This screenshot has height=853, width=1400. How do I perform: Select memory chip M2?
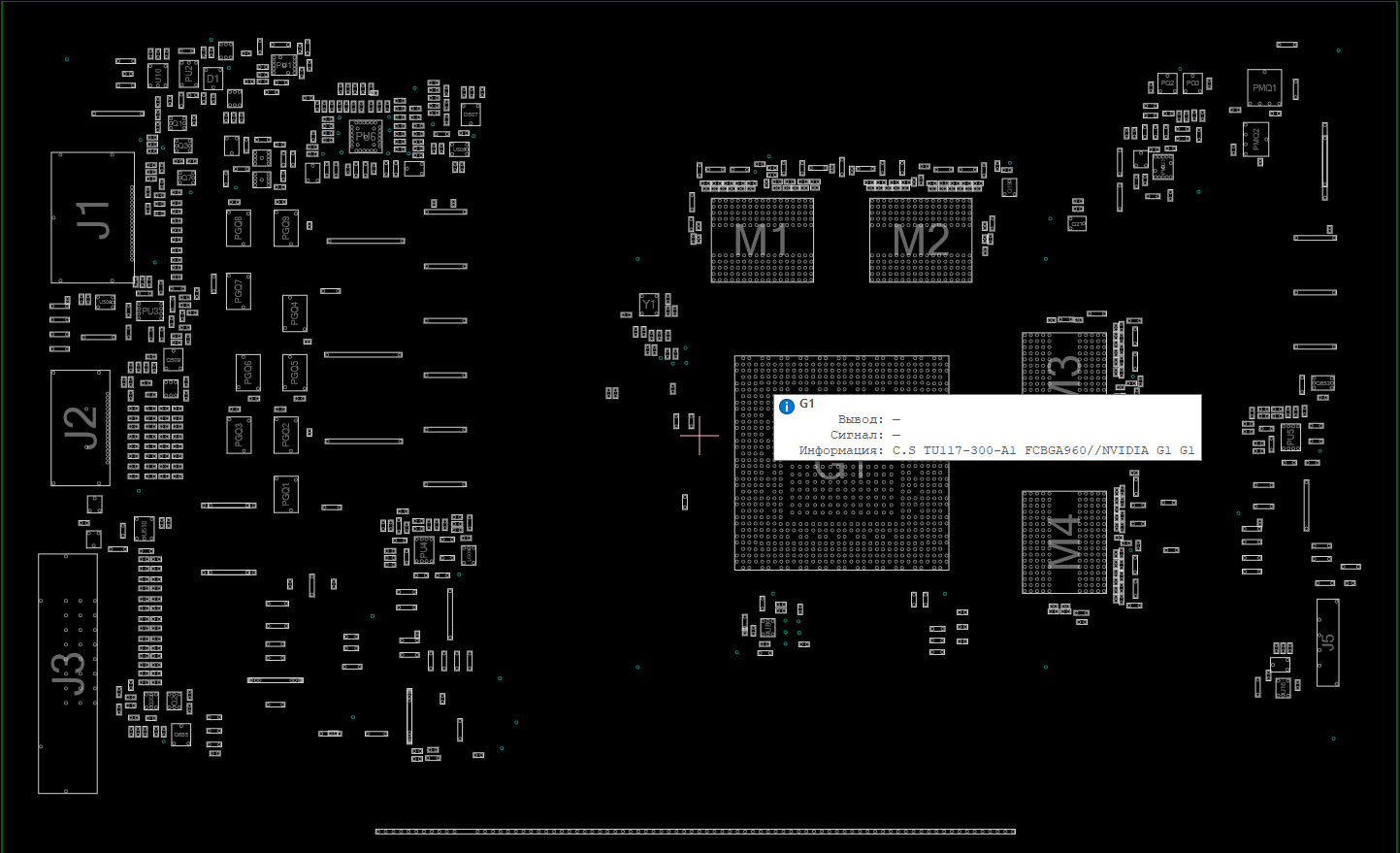(x=920, y=240)
